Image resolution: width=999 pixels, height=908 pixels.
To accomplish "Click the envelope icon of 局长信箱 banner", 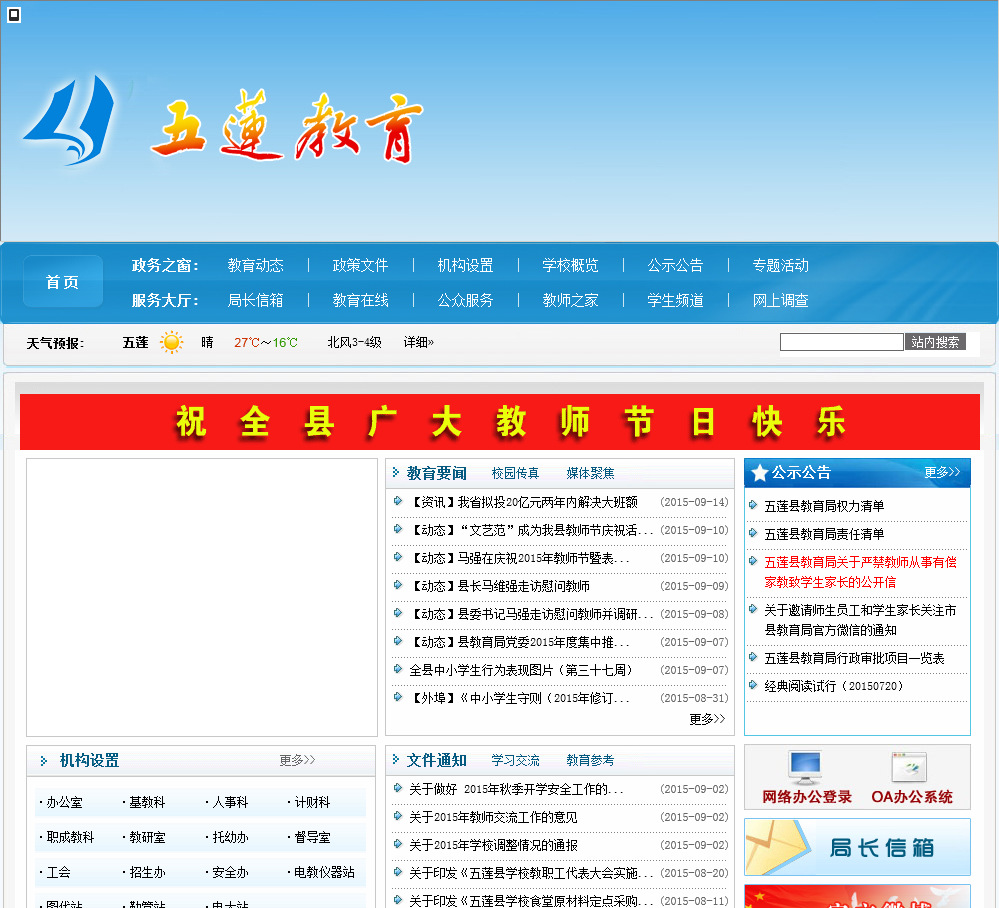I will [x=776, y=846].
